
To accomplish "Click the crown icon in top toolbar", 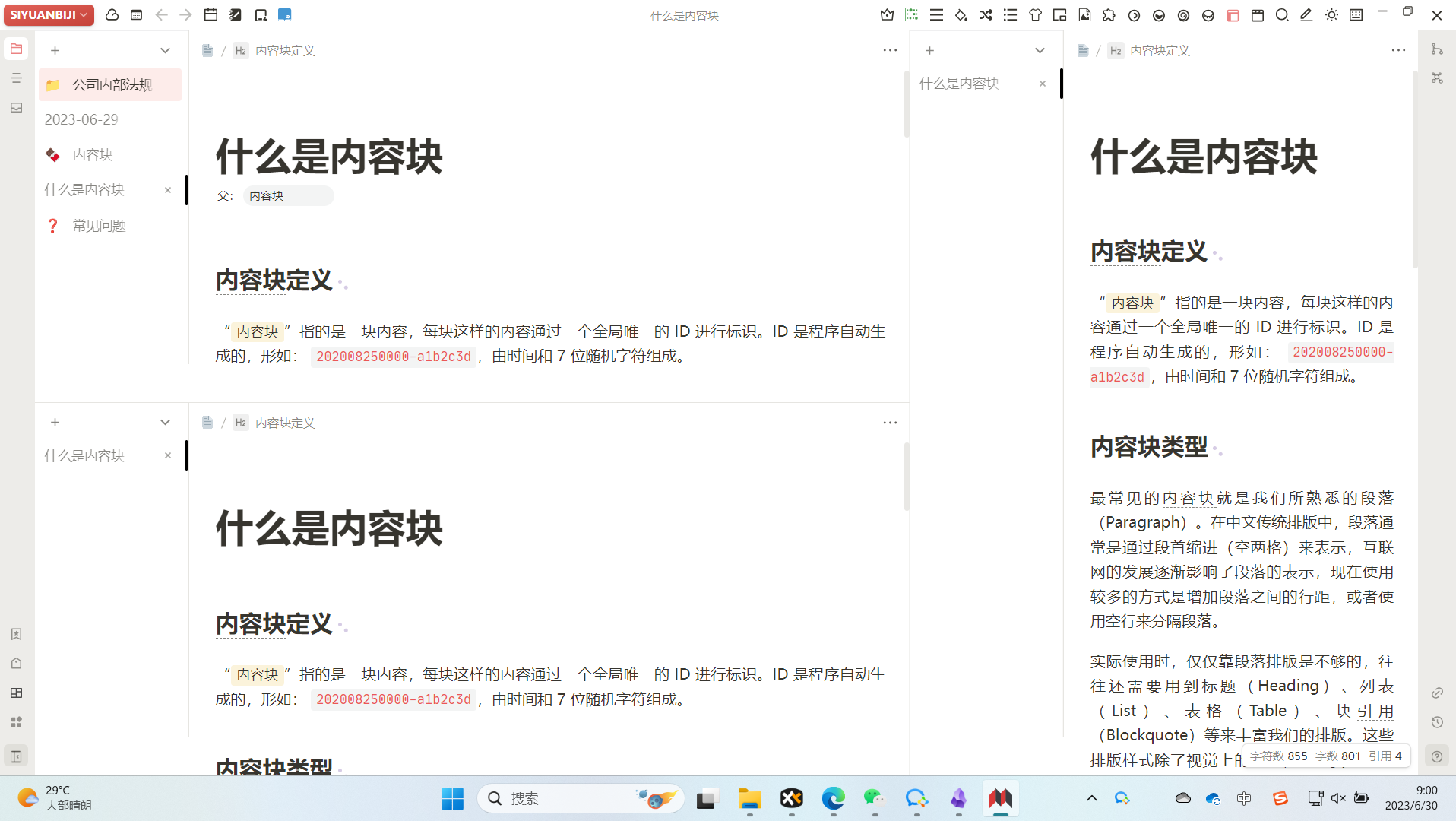I will [887, 15].
